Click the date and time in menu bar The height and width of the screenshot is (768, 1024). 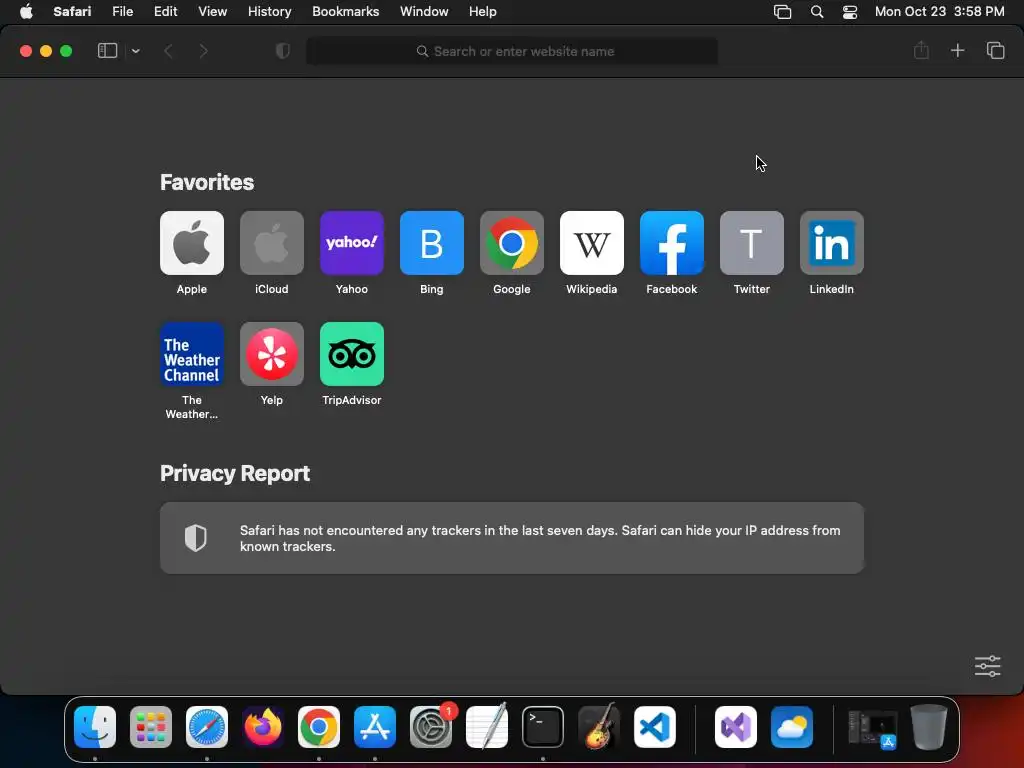939,12
